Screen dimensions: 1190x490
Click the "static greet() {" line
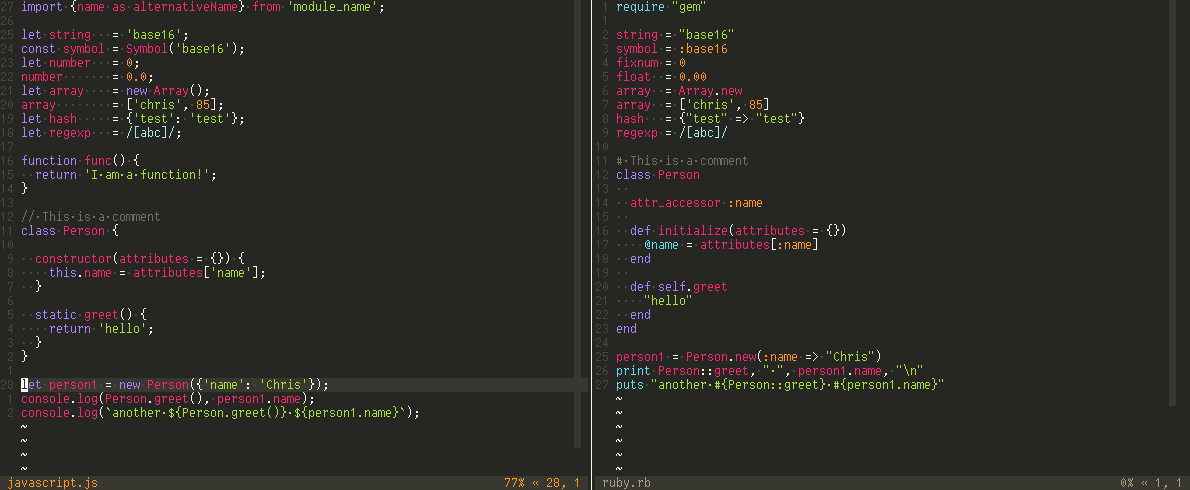(x=91, y=315)
